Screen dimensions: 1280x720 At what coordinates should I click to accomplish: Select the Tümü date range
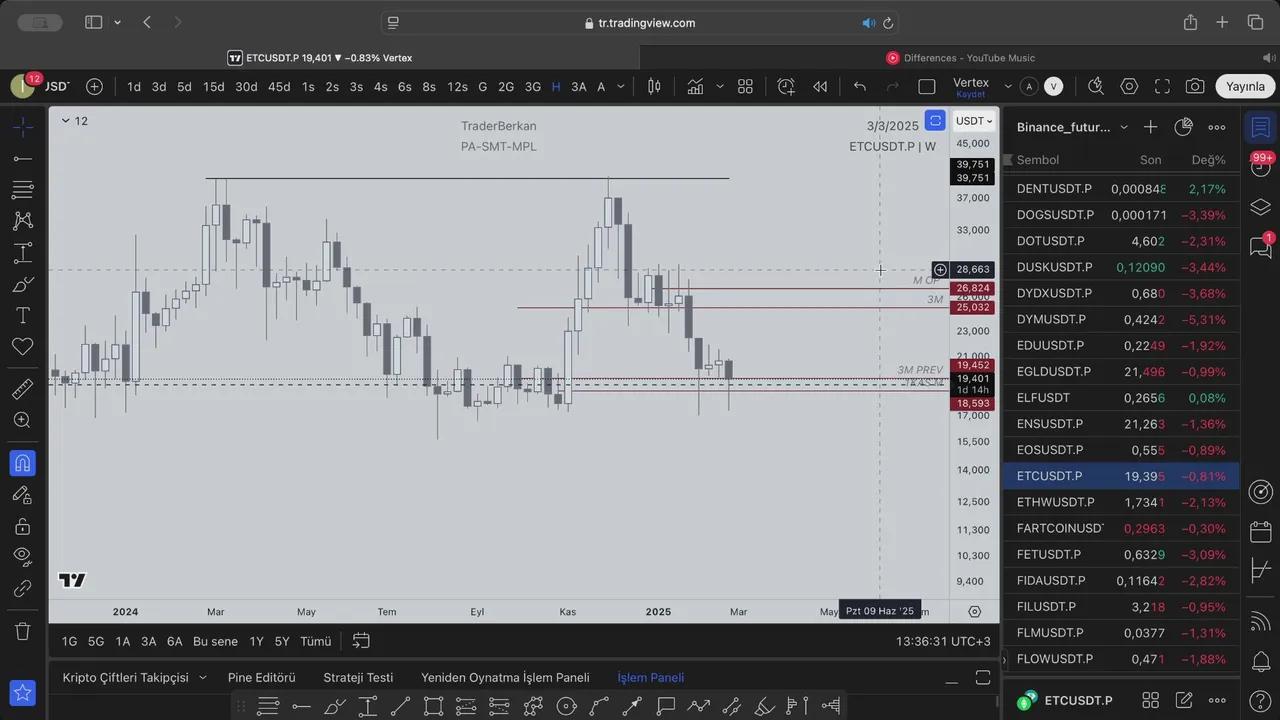pos(315,641)
